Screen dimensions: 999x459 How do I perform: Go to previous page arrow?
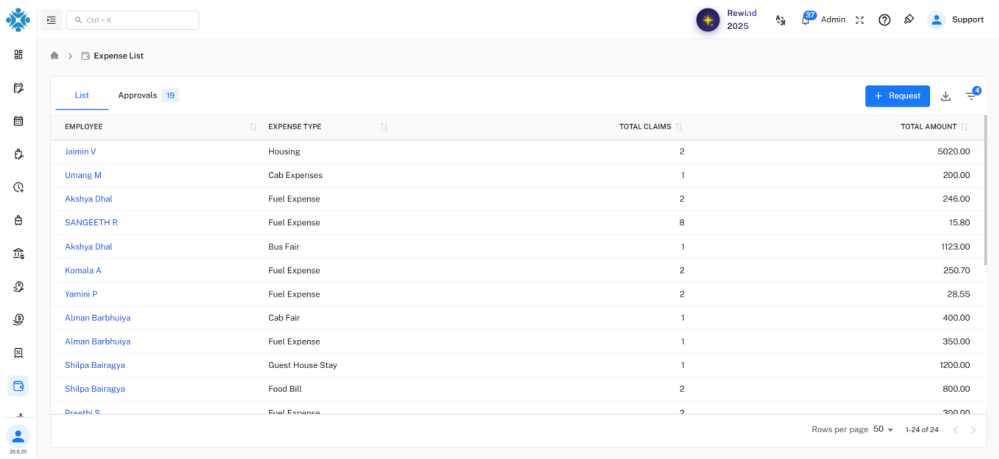pyautogui.click(x=955, y=430)
